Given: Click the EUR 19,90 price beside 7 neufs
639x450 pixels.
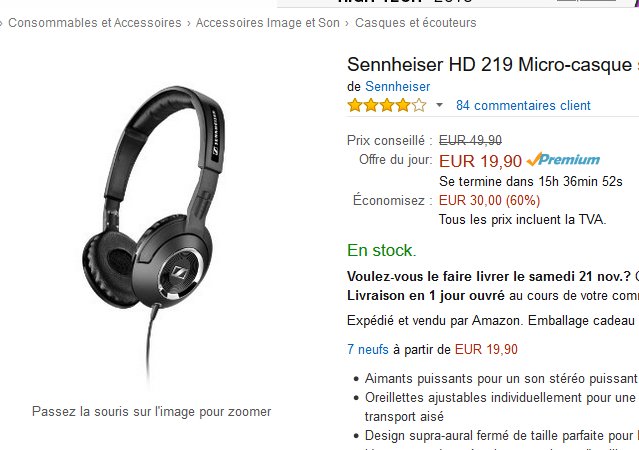Looking at the screenshot, I should pyautogui.click(x=486, y=349).
